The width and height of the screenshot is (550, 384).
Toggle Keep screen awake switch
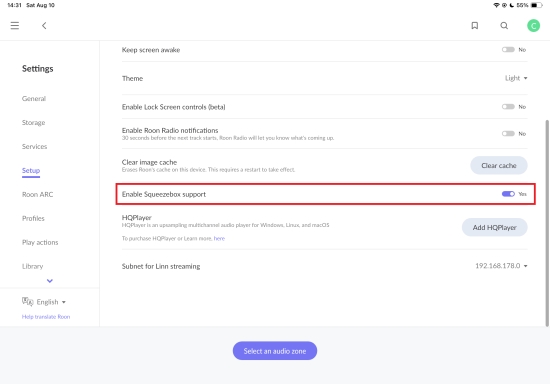(508, 50)
